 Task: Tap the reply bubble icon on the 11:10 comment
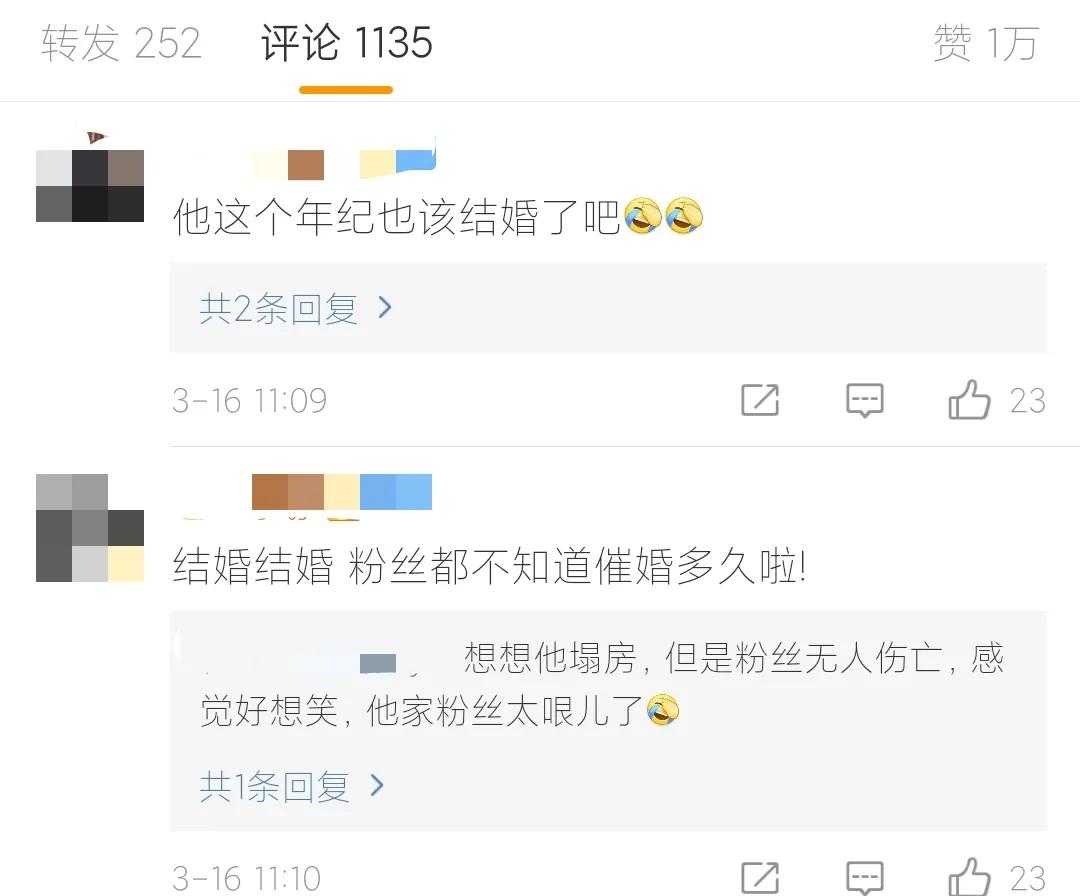(x=864, y=878)
